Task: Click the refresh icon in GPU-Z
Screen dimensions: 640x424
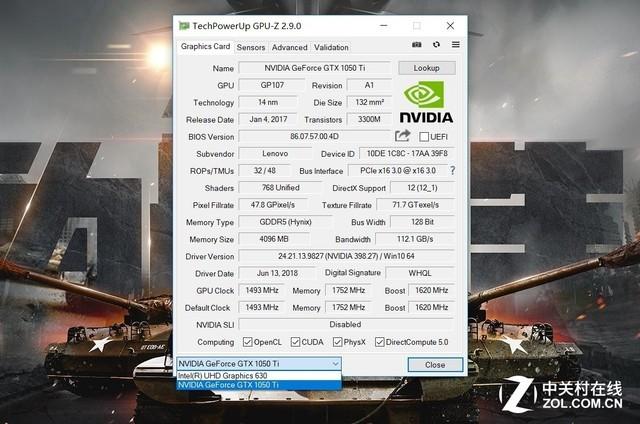Action: click(x=436, y=45)
